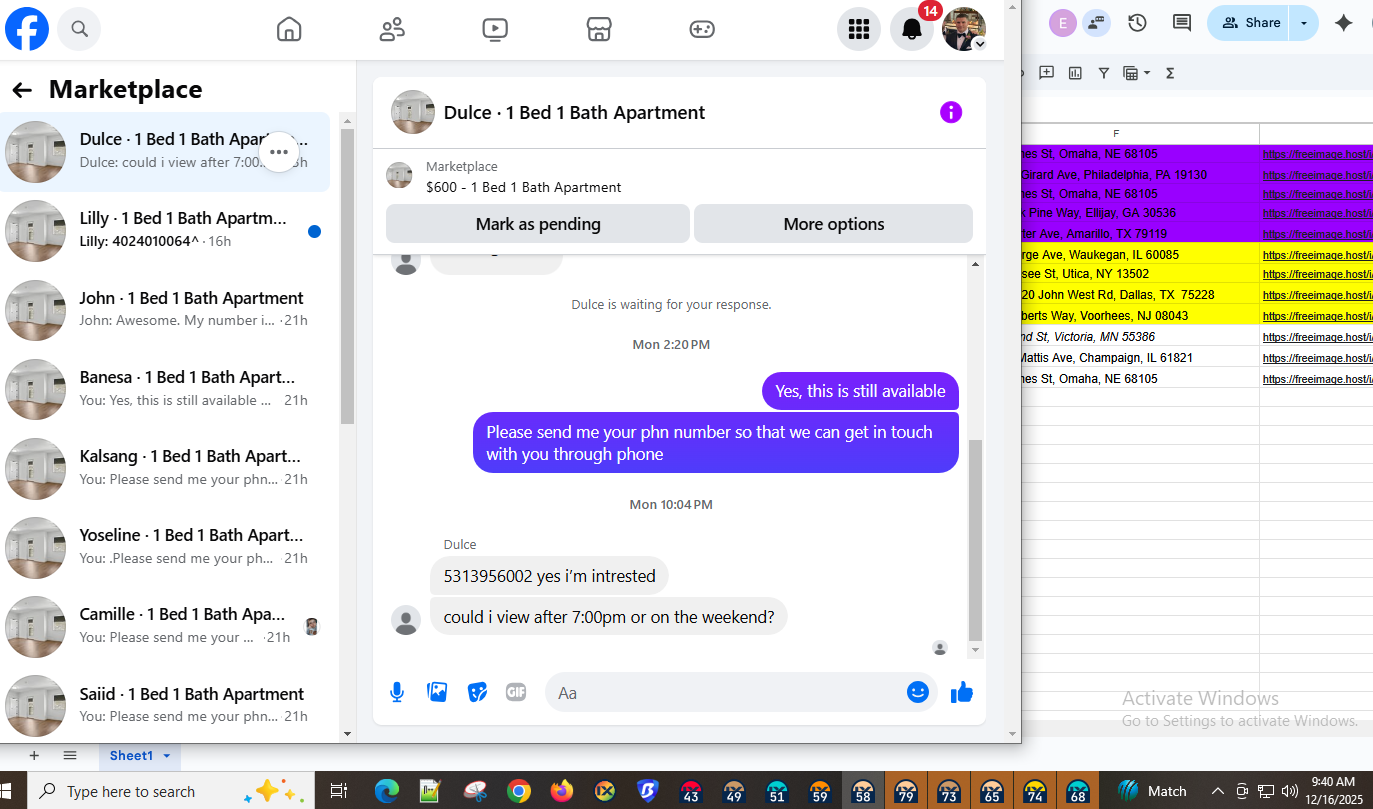Open the Gemini sparkle icon in Sheets
Screen dimensions: 1373x809
click(1345, 22)
